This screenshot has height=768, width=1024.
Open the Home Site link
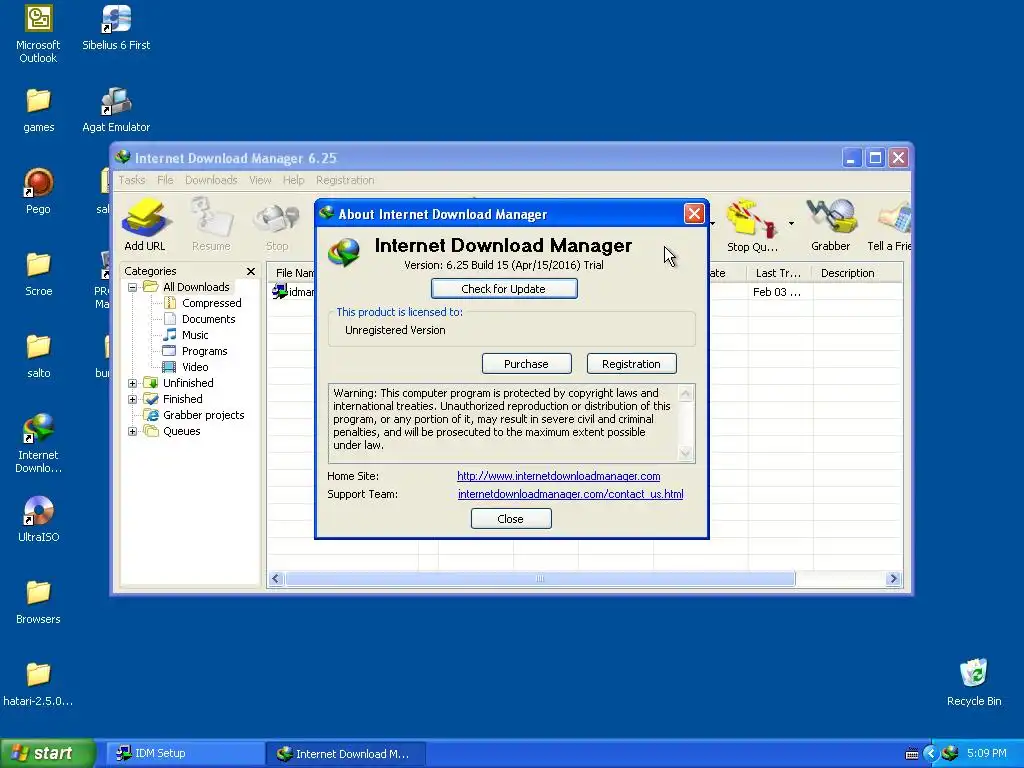pos(558,476)
